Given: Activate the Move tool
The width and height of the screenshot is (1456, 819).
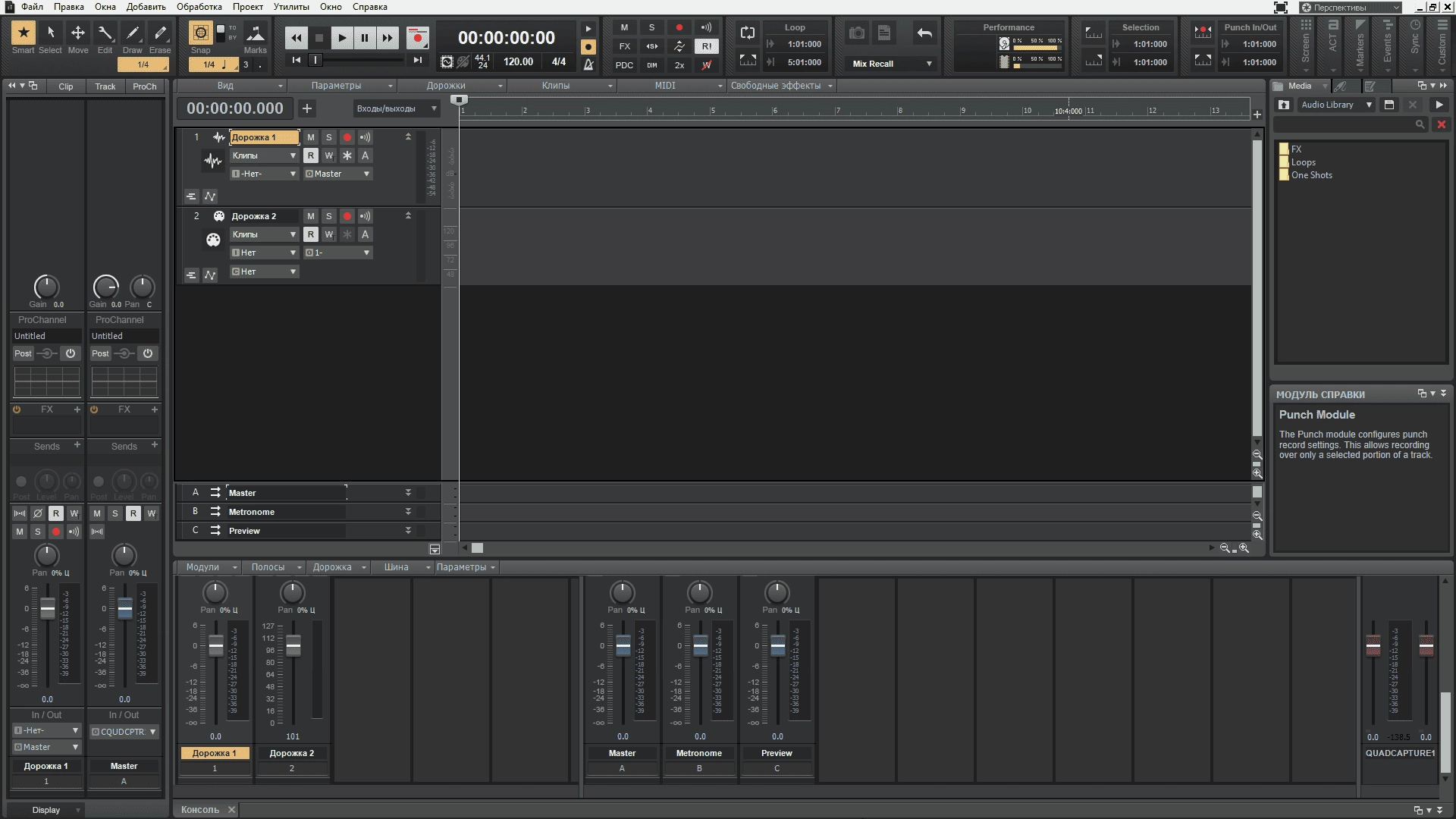Looking at the screenshot, I should click(x=78, y=33).
